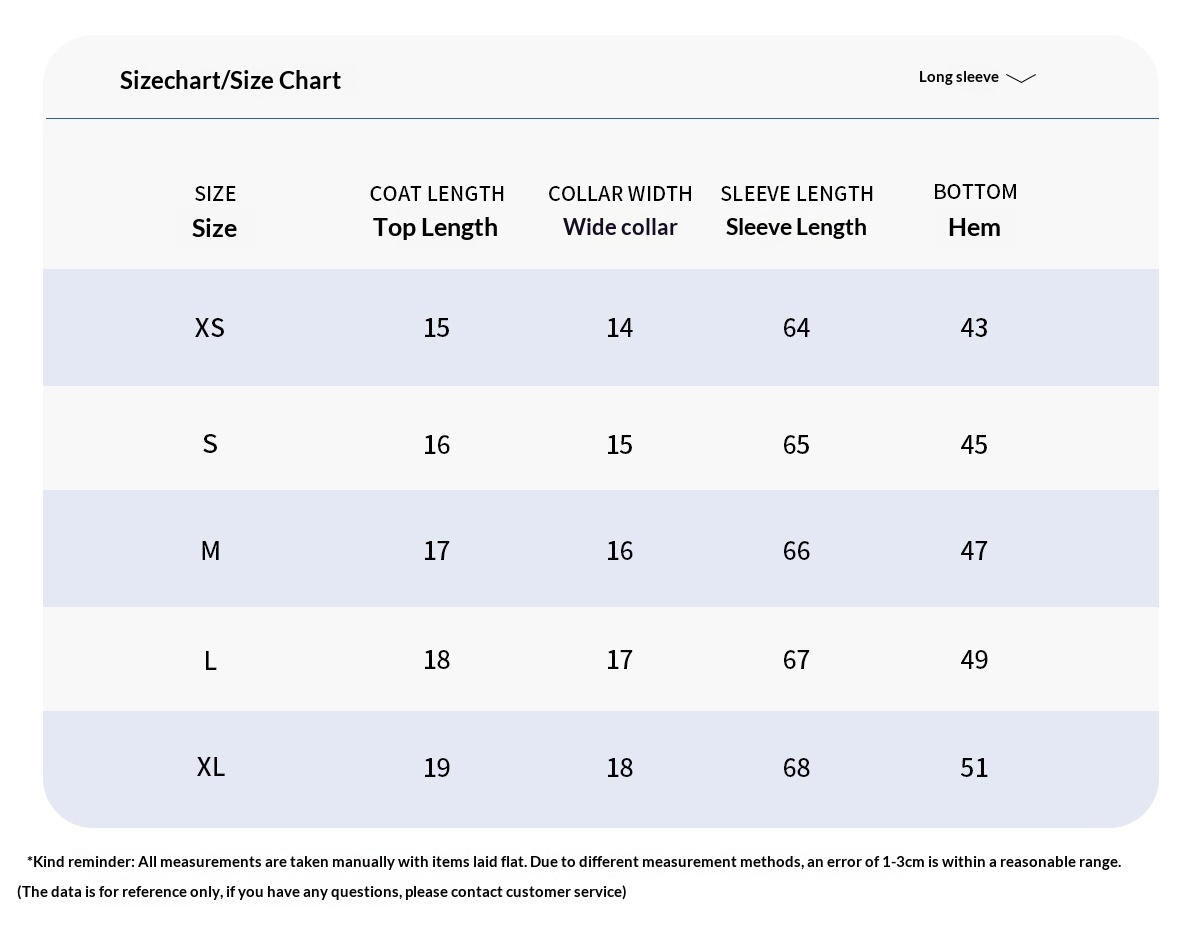Viewport: 1200px width, 950px height.
Task: Select the BOTTOM Hem column header
Action: pos(975,210)
